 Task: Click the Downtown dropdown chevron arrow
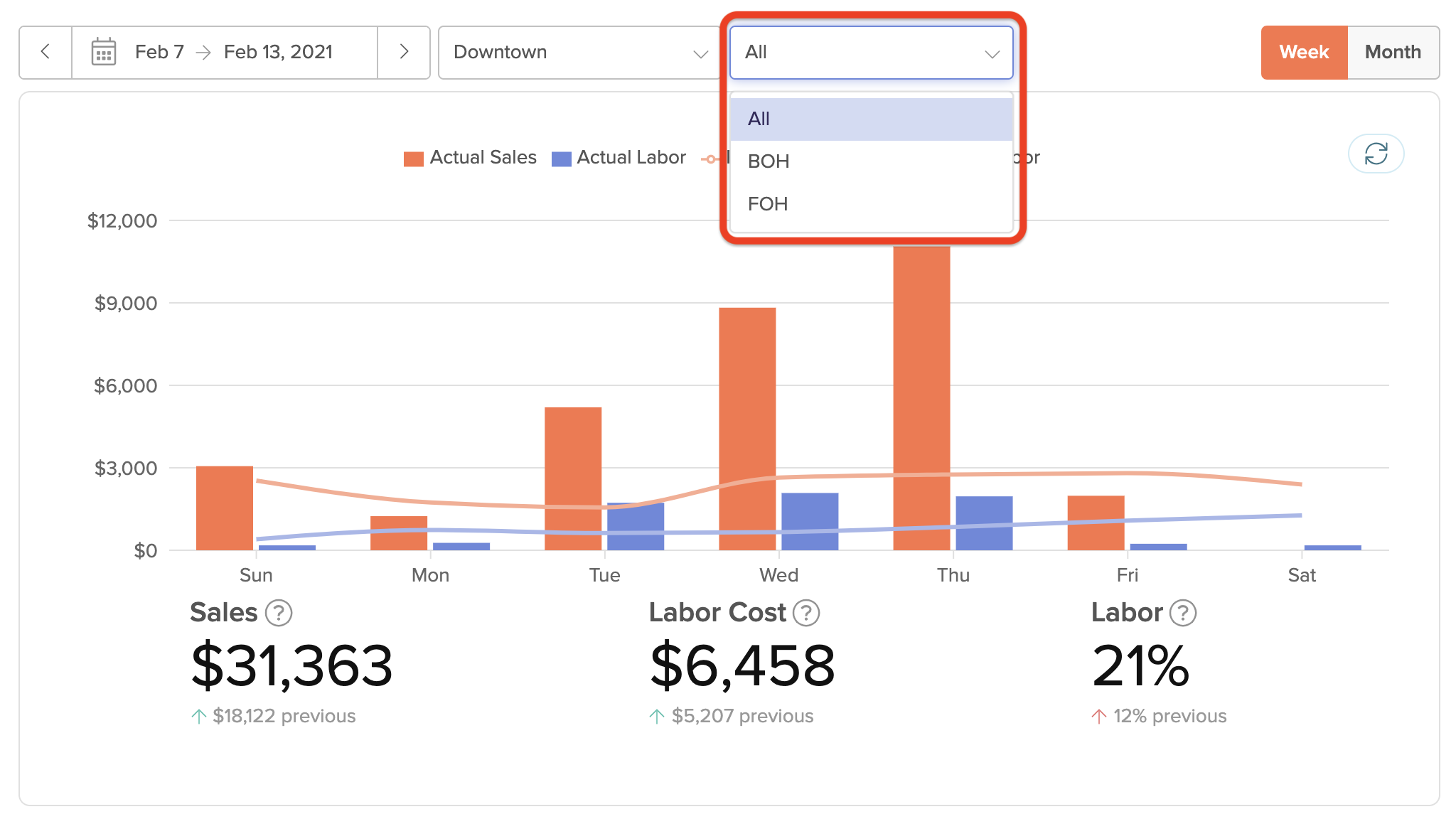(701, 54)
